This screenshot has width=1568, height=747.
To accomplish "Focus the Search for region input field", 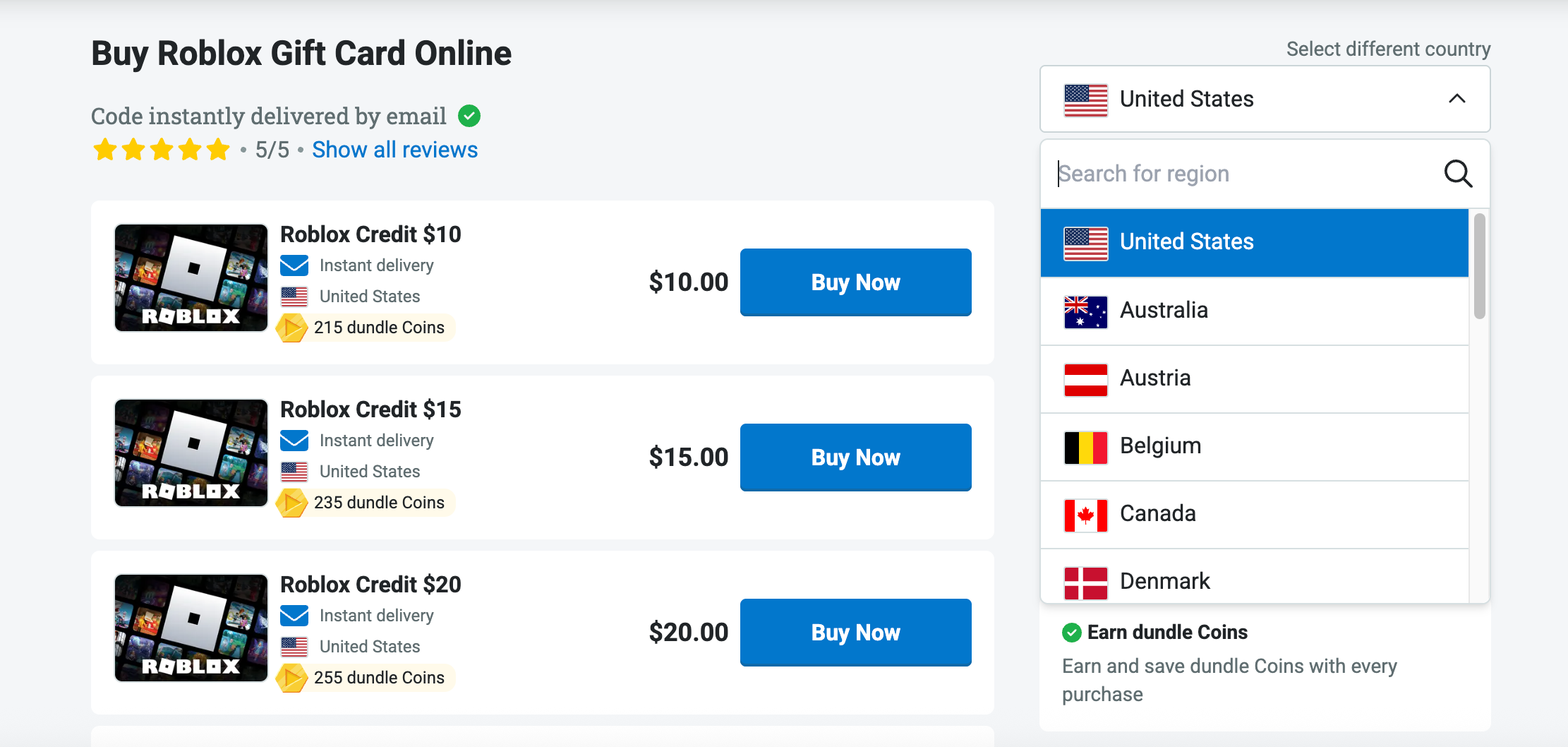I will (x=1242, y=174).
